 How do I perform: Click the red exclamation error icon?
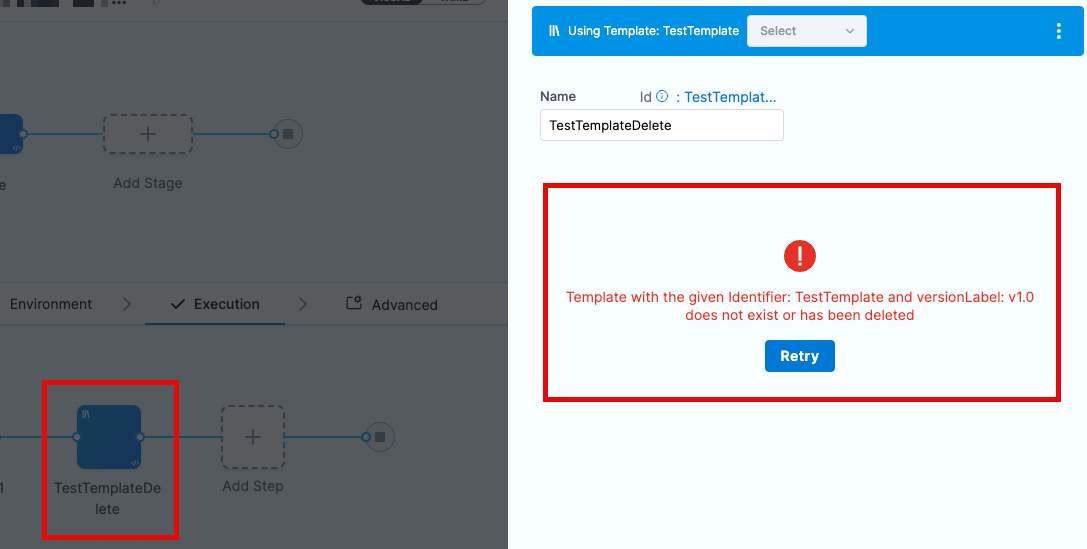[800, 256]
